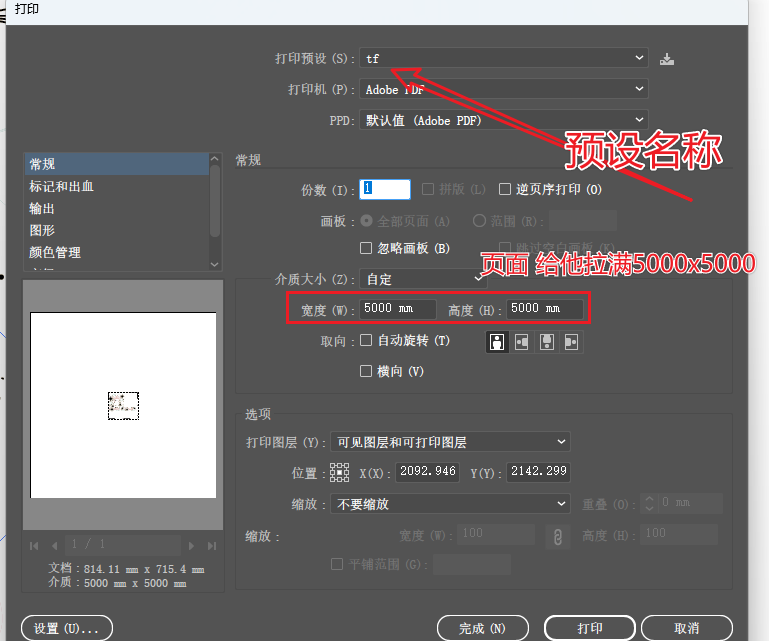This screenshot has height=641, width=769.
Task: Enable 自动旋转 checkbox
Action: (x=366, y=341)
